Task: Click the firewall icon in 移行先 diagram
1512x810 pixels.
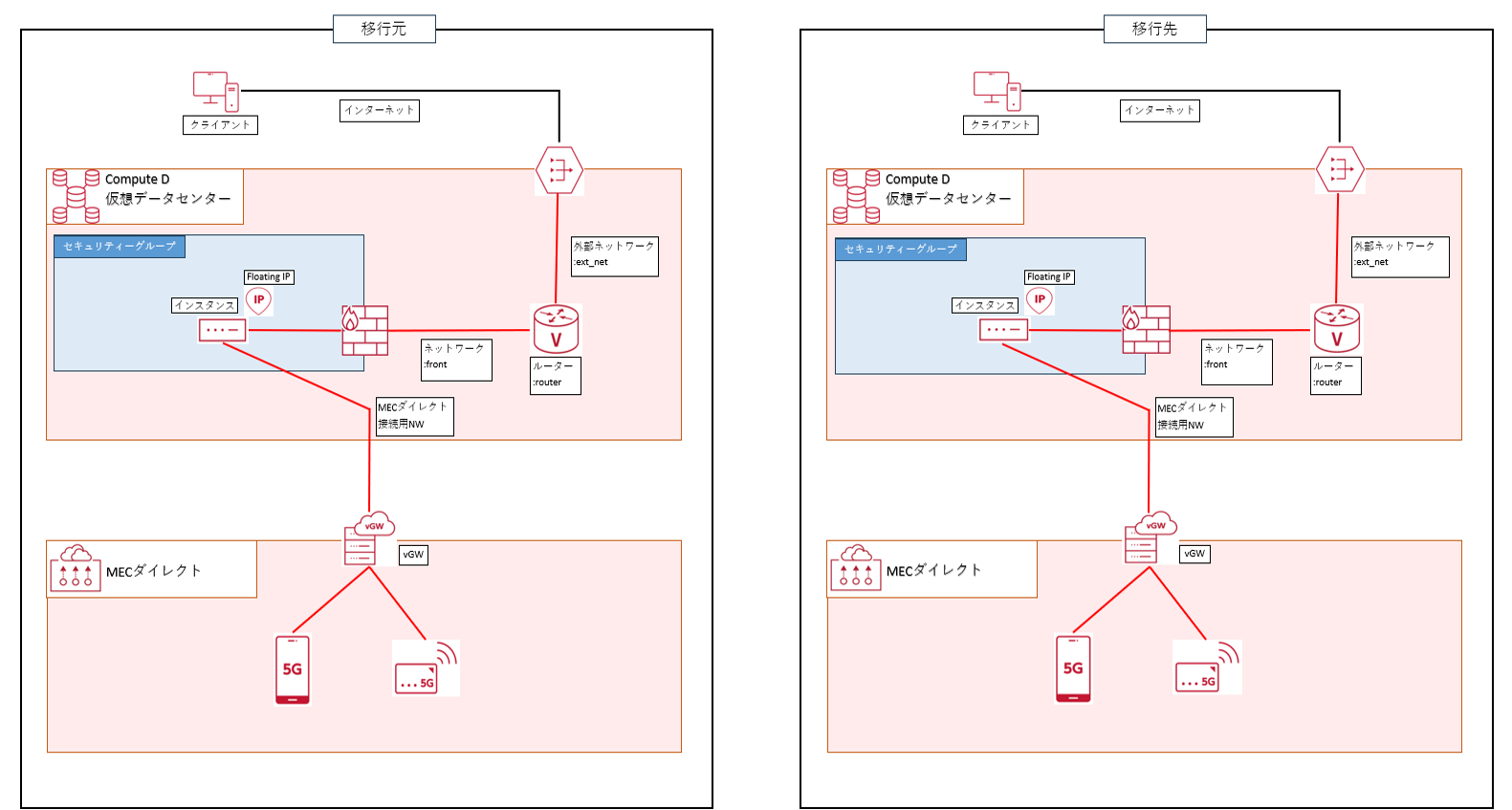Action: coord(1146,330)
